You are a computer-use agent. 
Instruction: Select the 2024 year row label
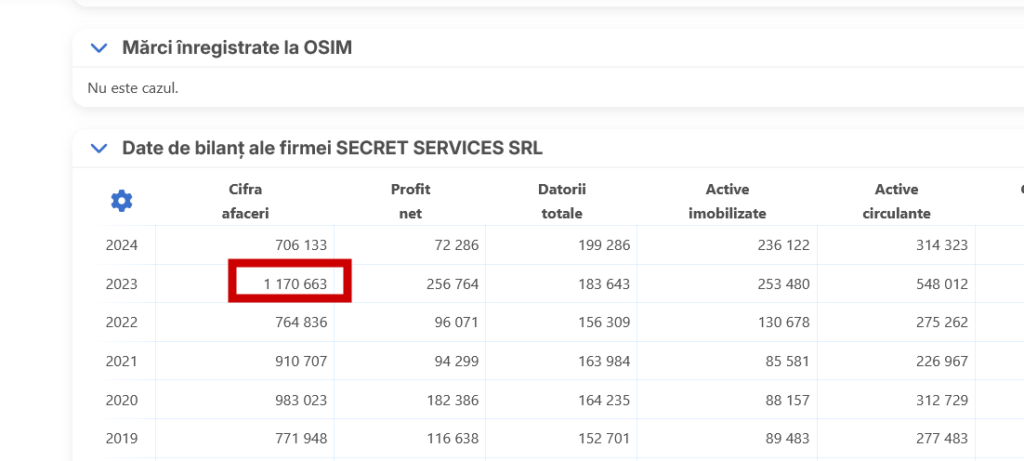coord(122,245)
